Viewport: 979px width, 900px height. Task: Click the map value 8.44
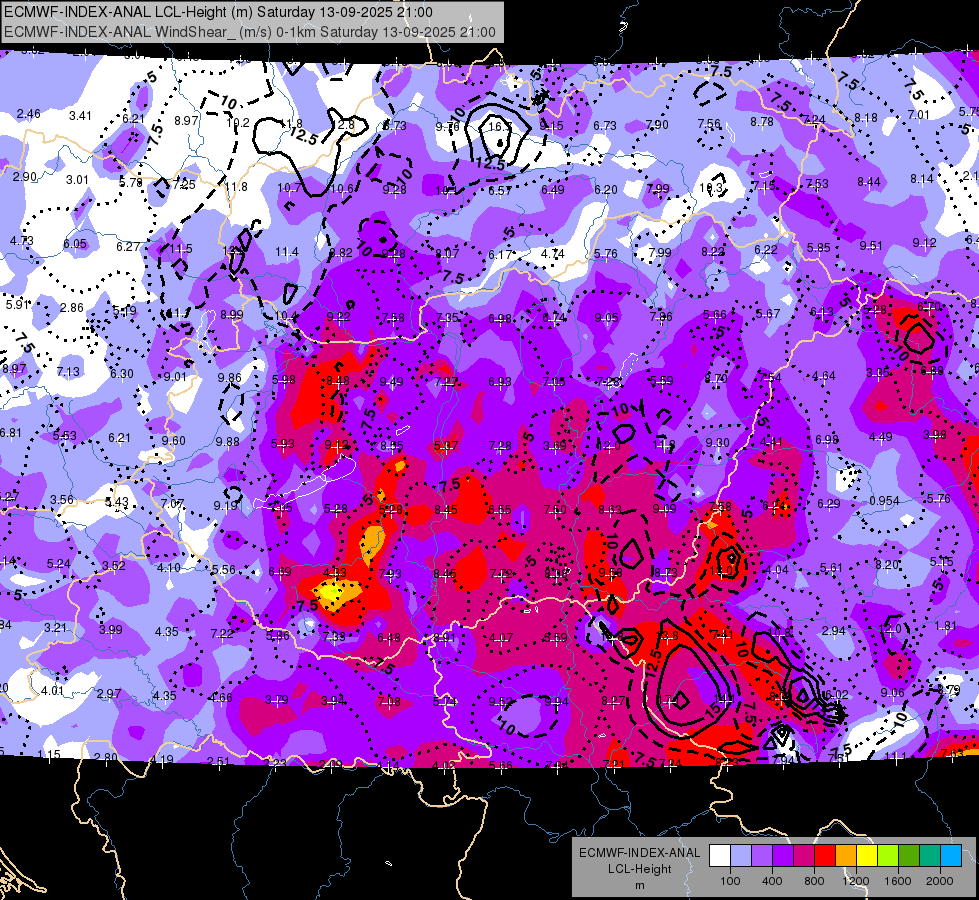click(868, 182)
